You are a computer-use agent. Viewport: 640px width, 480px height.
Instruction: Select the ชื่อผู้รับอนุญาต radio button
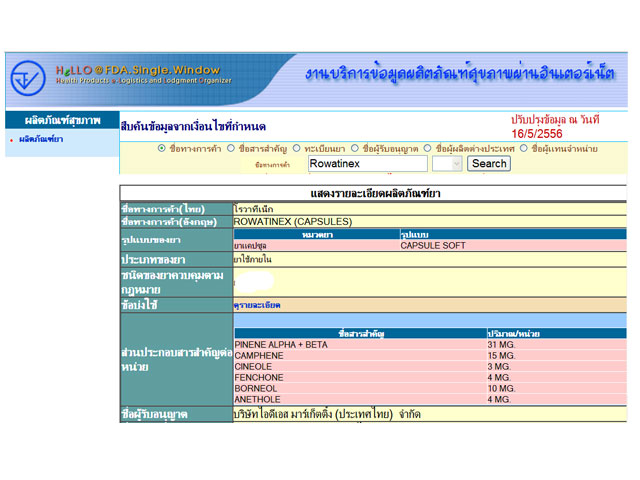pyautogui.click(x=355, y=148)
